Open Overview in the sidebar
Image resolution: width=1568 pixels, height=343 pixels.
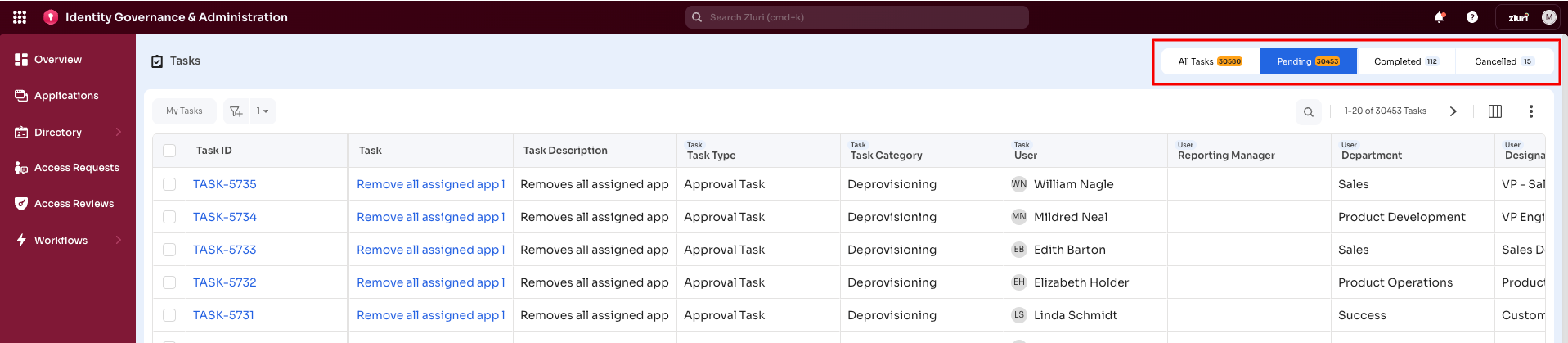[58, 60]
